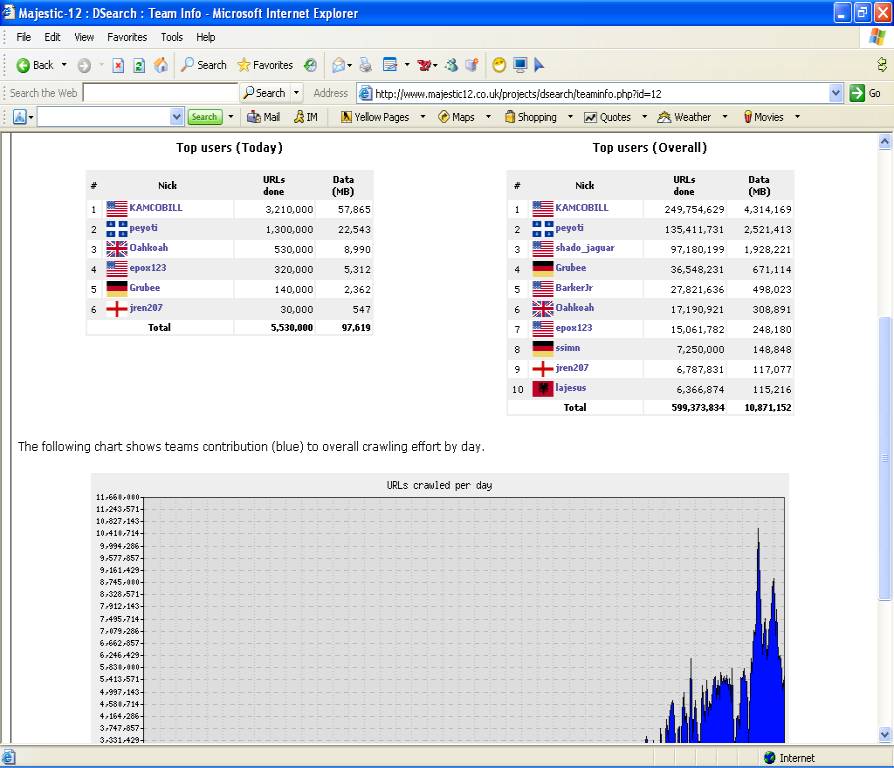
Task: Click the Movies popcorn toolbar button
Action: 763,117
